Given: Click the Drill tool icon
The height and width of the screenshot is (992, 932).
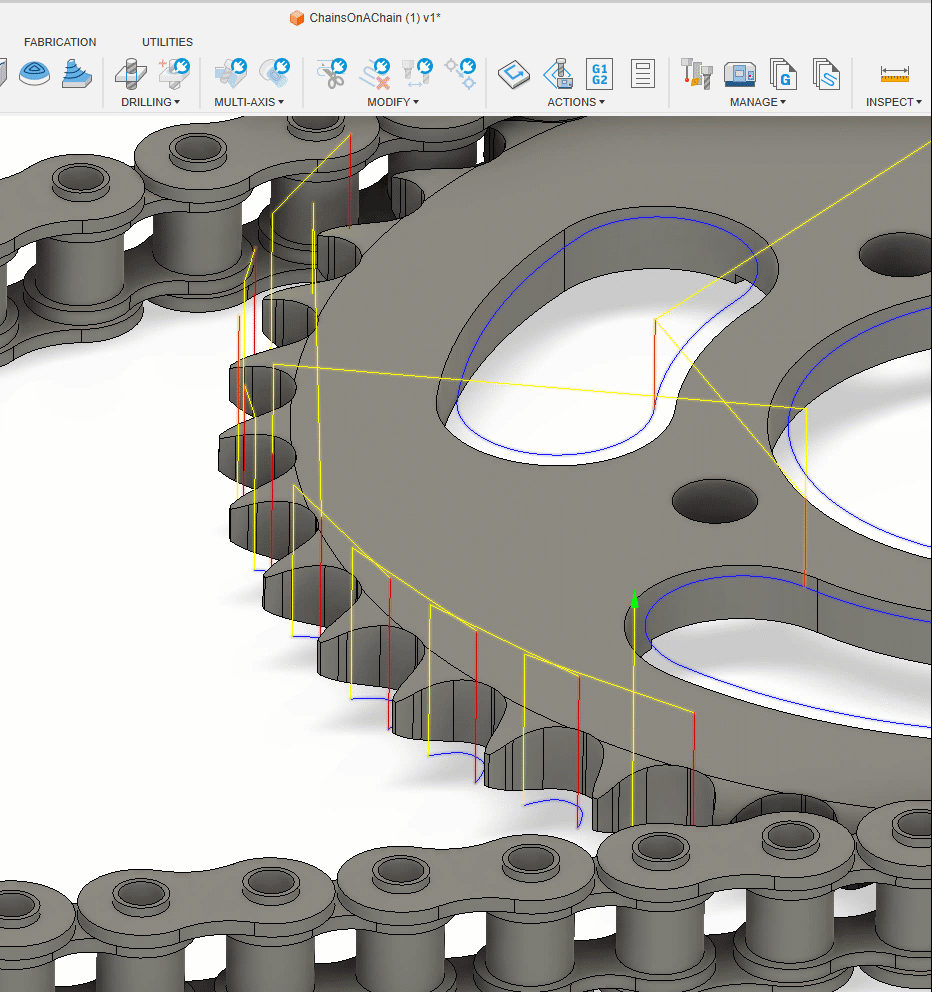Looking at the screenshot, I should click(129, 73).
